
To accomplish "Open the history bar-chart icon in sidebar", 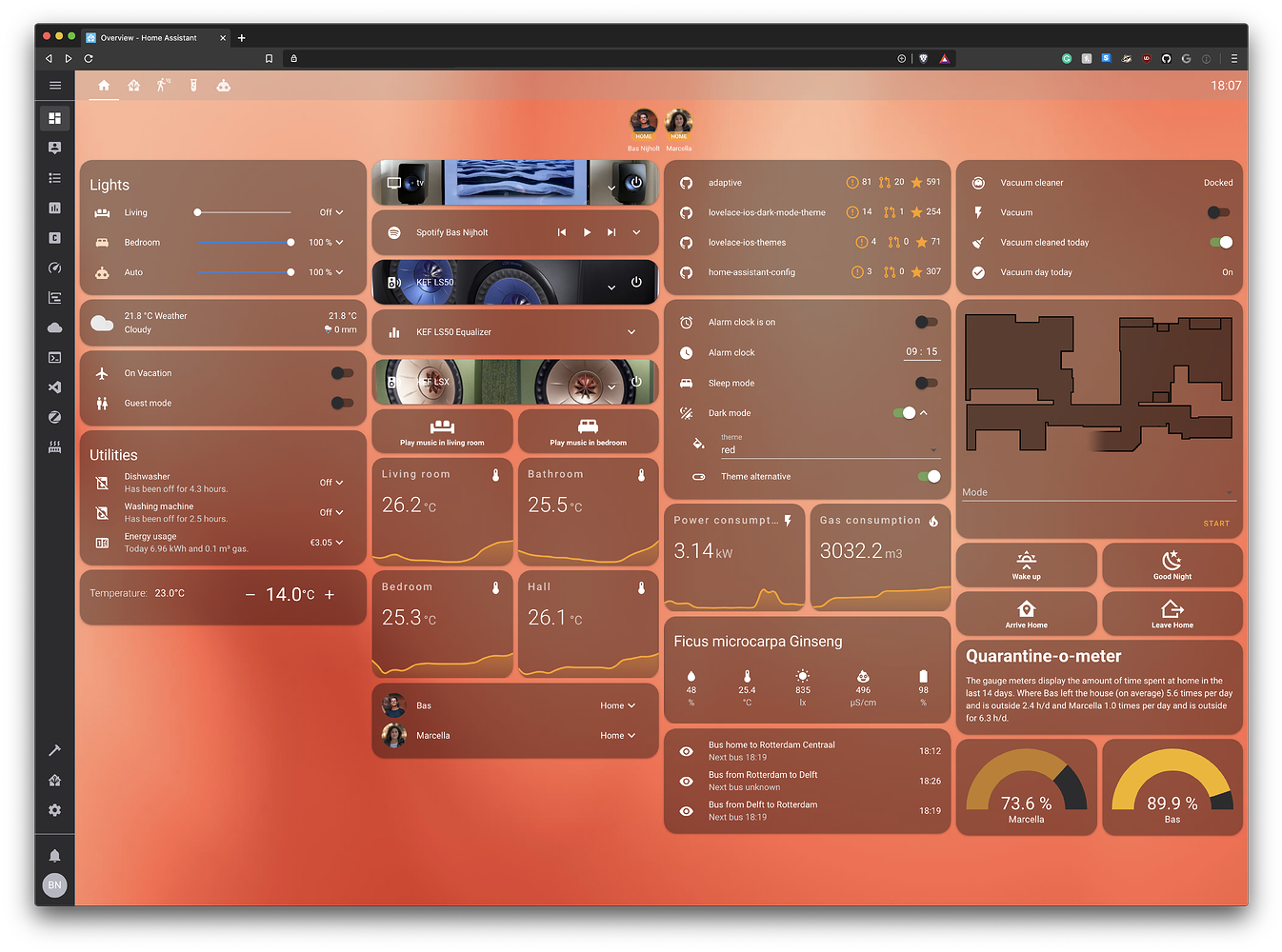I will pyautogui.click(x=54, y=208).
